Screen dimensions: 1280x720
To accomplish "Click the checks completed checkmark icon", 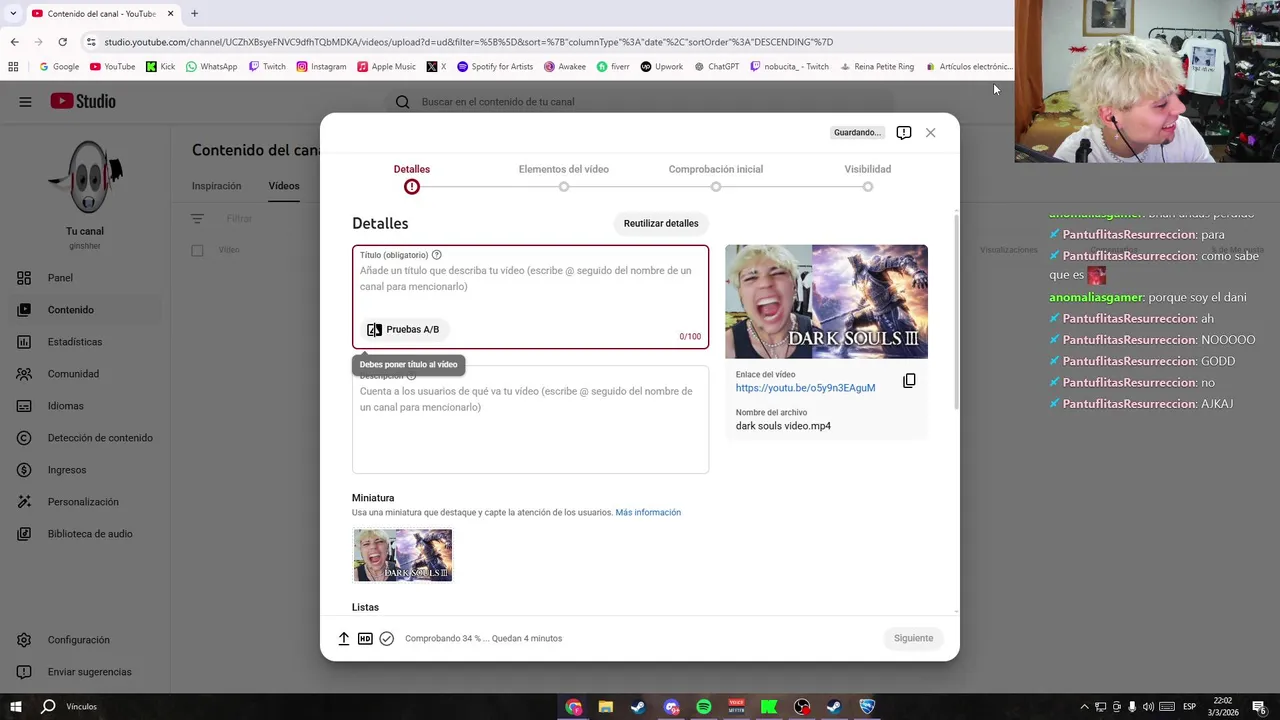I will tap(386, 638).
